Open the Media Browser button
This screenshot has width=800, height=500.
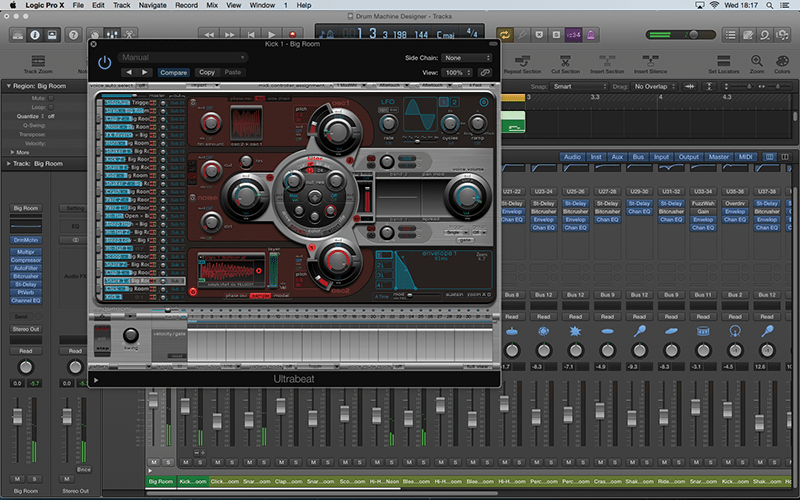(x=782, y=35)
